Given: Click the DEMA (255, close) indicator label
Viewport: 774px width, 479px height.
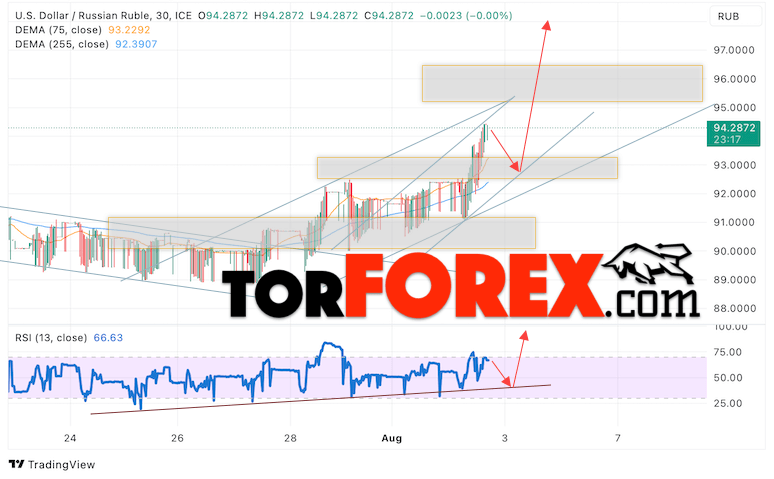Looking at the screenshot, I should [62, 44].
